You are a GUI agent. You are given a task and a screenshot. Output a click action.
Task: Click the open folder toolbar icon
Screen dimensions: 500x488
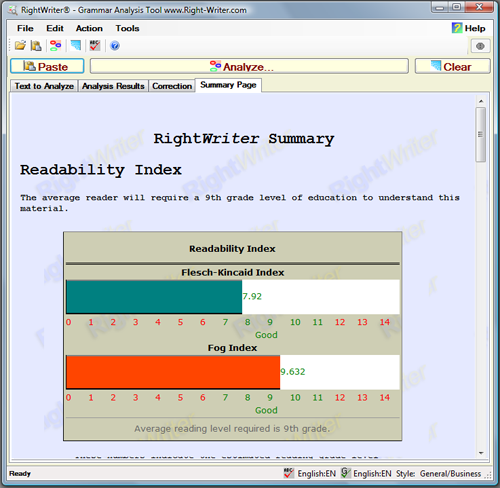click(x=20, y=45)
